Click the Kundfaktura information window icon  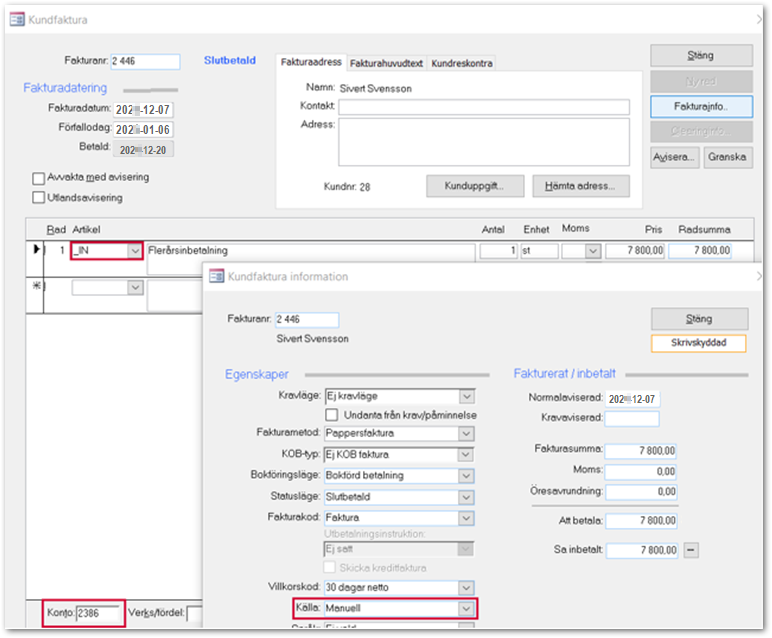pos(216,276)
